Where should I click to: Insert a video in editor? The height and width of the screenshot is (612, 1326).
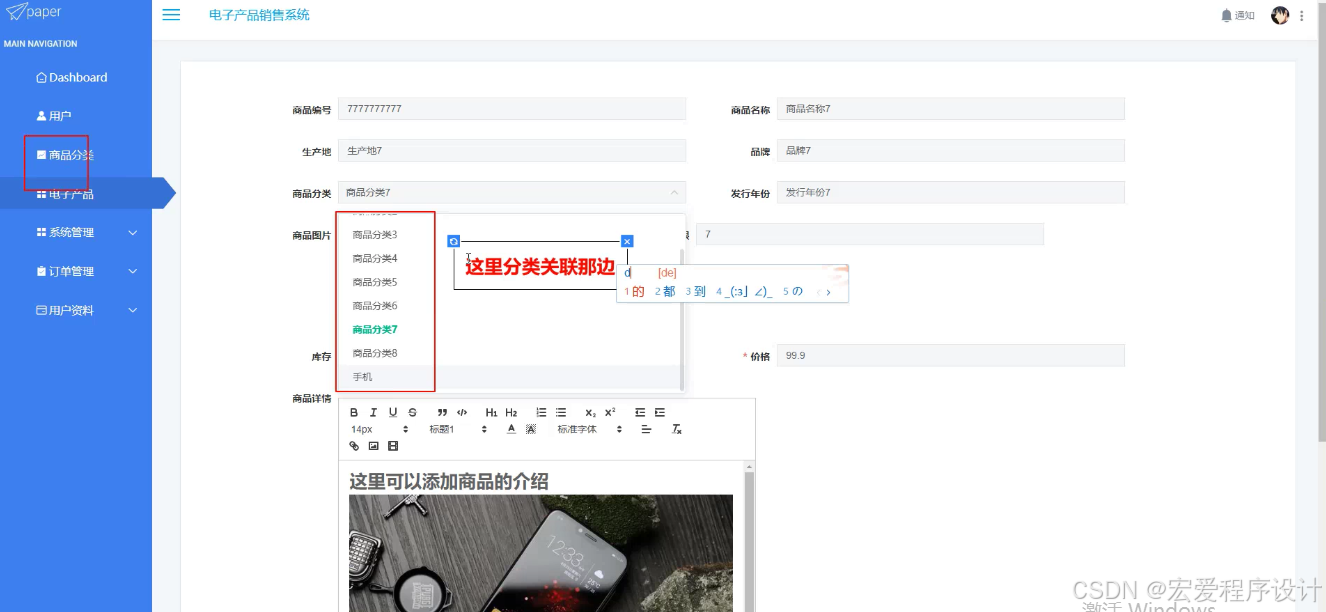pyautogui.click(x=393, y=446)
